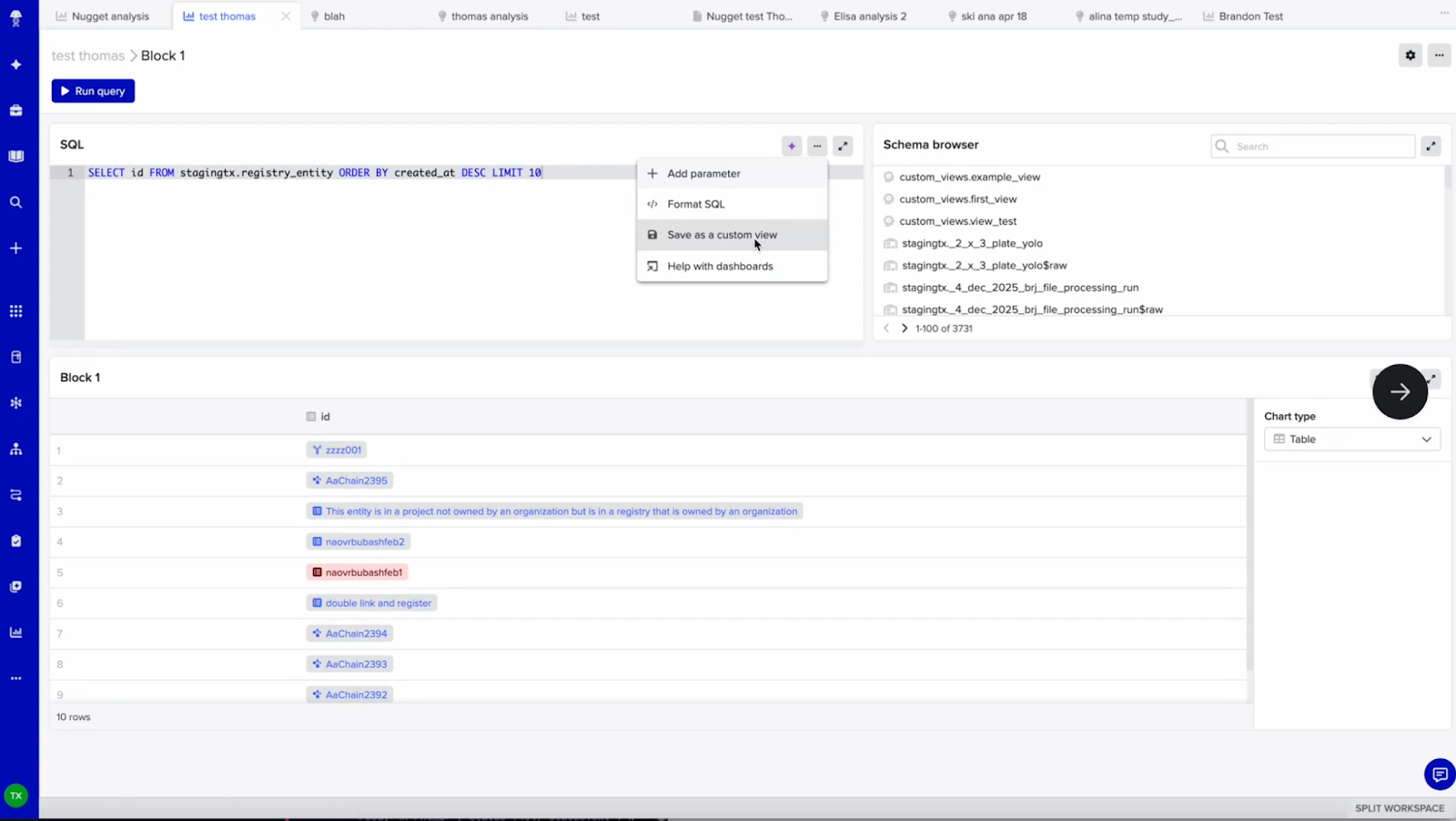The width and height of the screenshot is (1456, 821).
Task: Open the sidebar grid apps icon
Action: (x=15, y=311)
